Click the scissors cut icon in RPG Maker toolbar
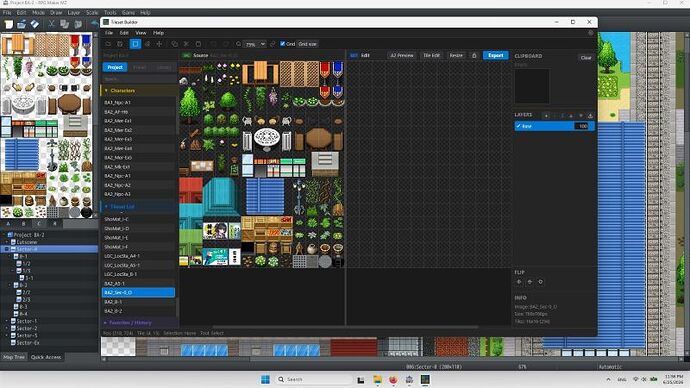Image resolution: width=690 pixels, height=388 pixels. coord(51,24)
